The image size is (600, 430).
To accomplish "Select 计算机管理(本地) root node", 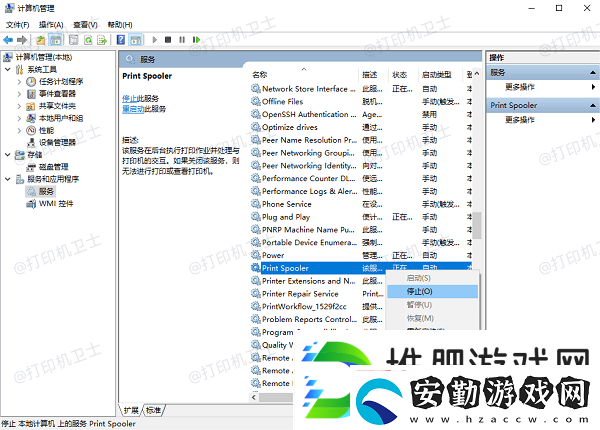I will (44, 57).
